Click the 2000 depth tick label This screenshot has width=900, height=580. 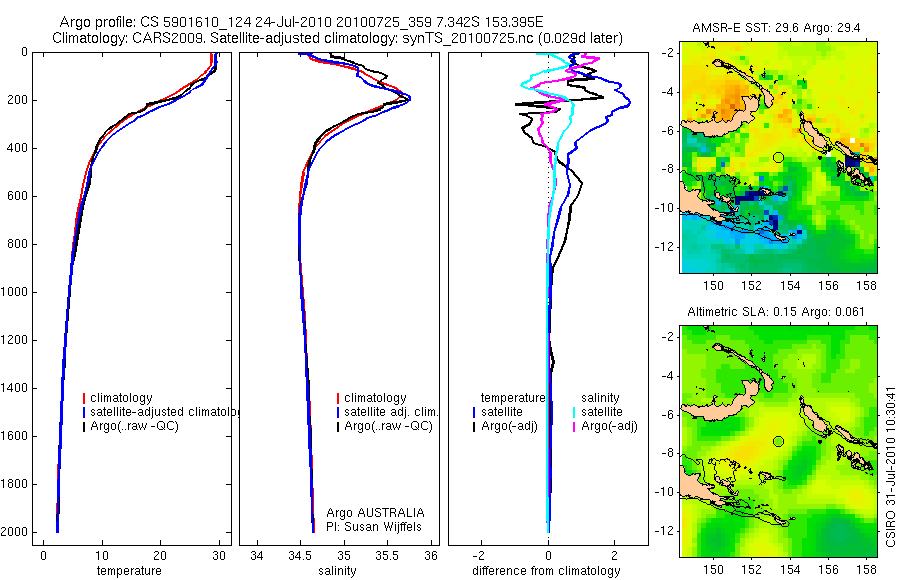pyautogui.click(x=14, y=532)
